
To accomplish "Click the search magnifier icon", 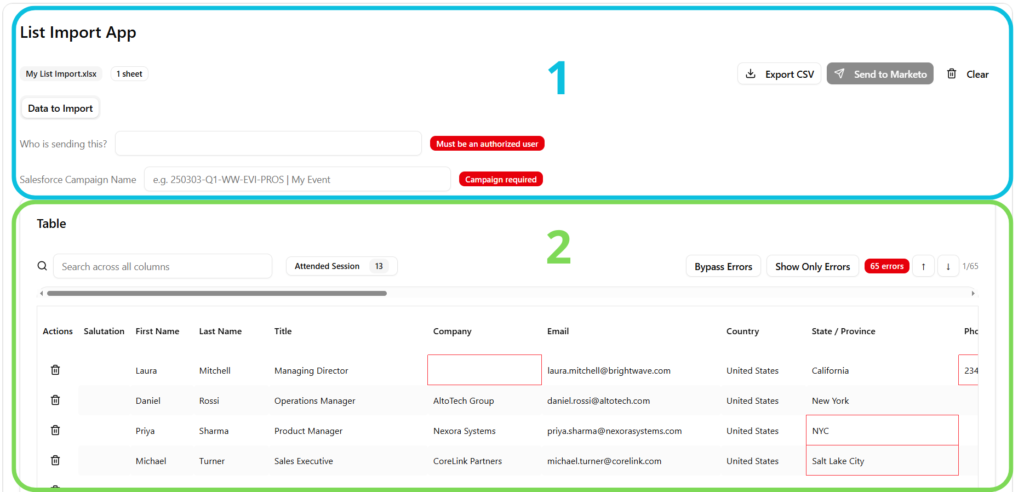I will 42,267.
